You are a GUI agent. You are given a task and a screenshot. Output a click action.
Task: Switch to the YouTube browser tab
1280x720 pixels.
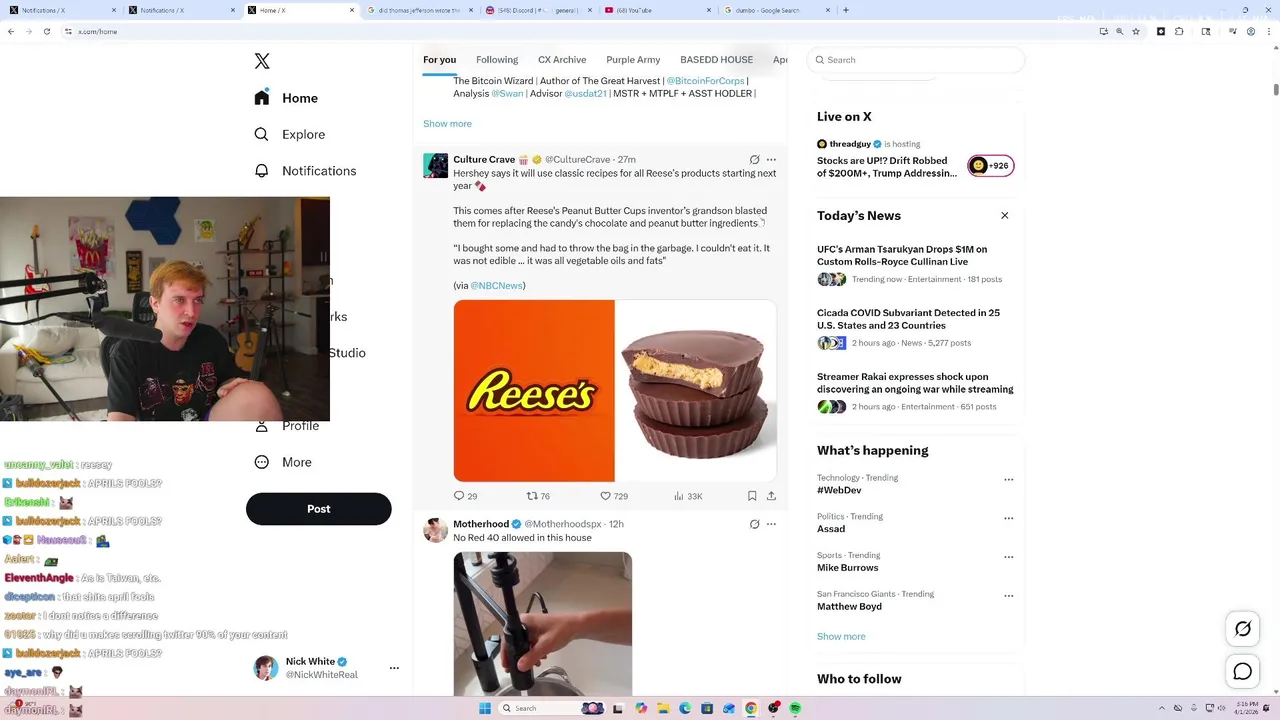[x=657, y=10]
